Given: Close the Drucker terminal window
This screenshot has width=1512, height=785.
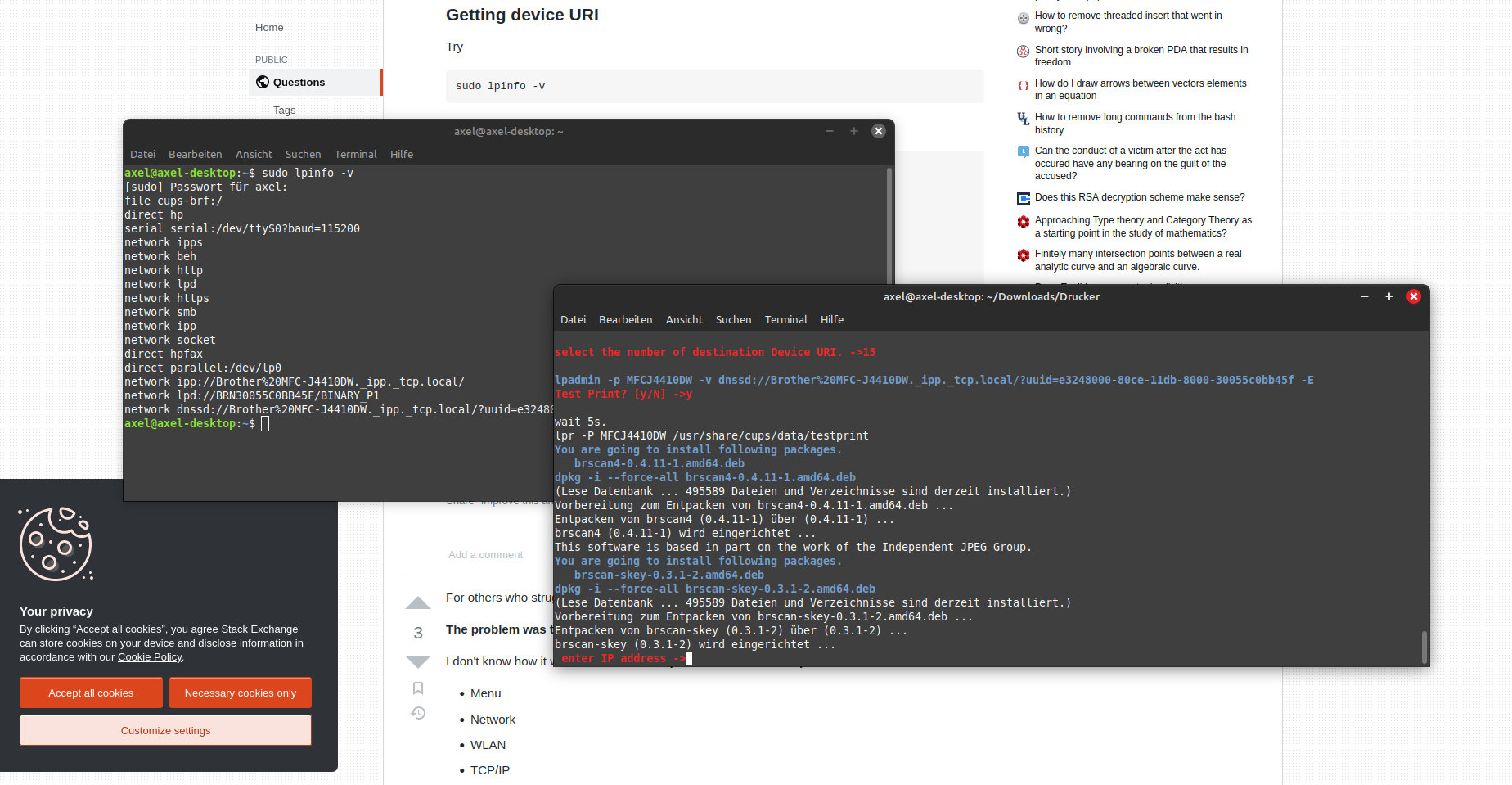Looking at the screenshot, I should pos(1414,296).
